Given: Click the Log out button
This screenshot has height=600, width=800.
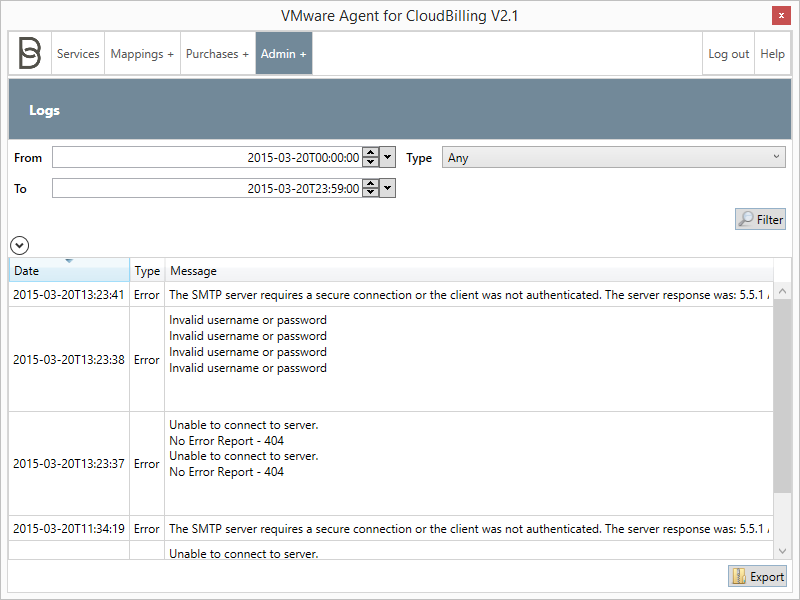Looking at the screenshot, I should pos(728,53).
